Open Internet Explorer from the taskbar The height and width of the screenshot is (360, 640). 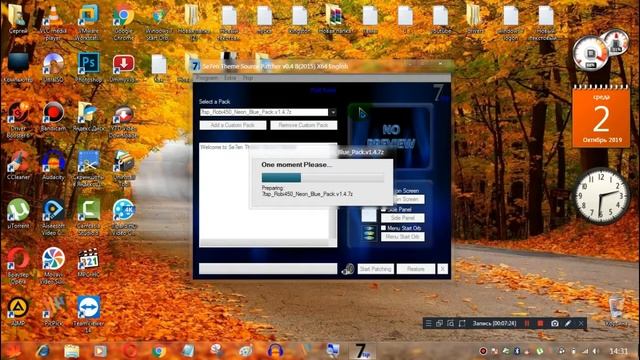[42, 351]
